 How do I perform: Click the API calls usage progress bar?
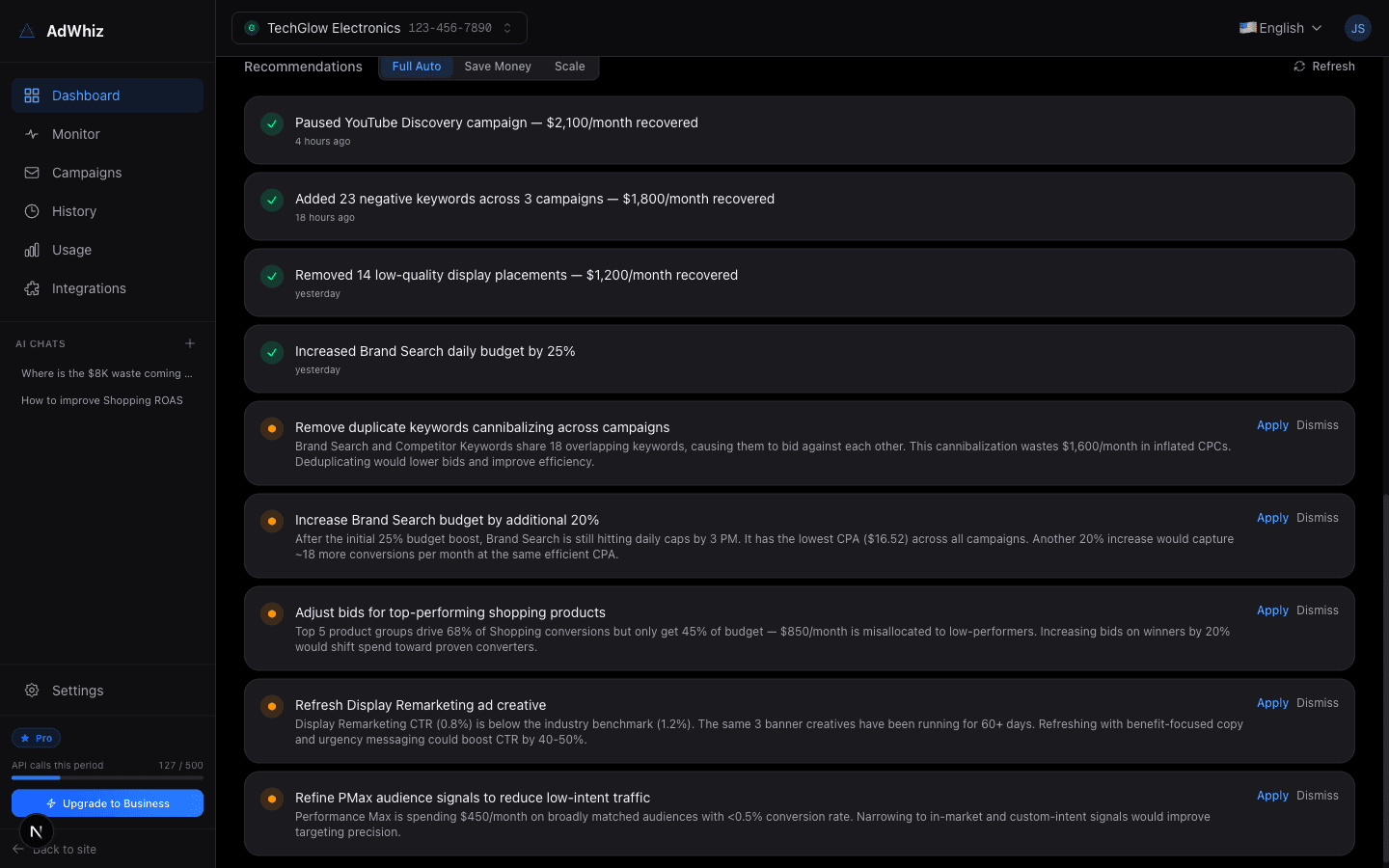(x=107, y=777)
